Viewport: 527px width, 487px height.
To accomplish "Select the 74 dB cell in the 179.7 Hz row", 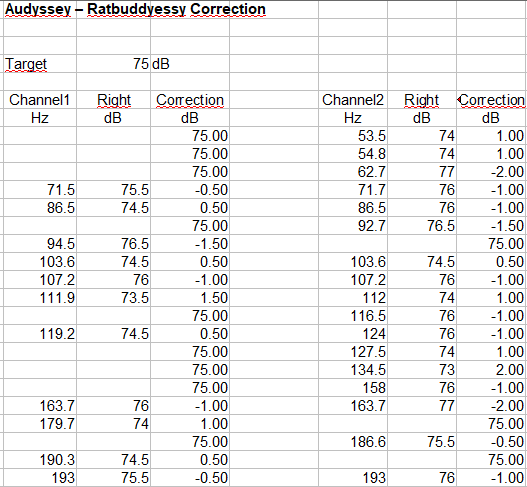I will click(114, 424).
